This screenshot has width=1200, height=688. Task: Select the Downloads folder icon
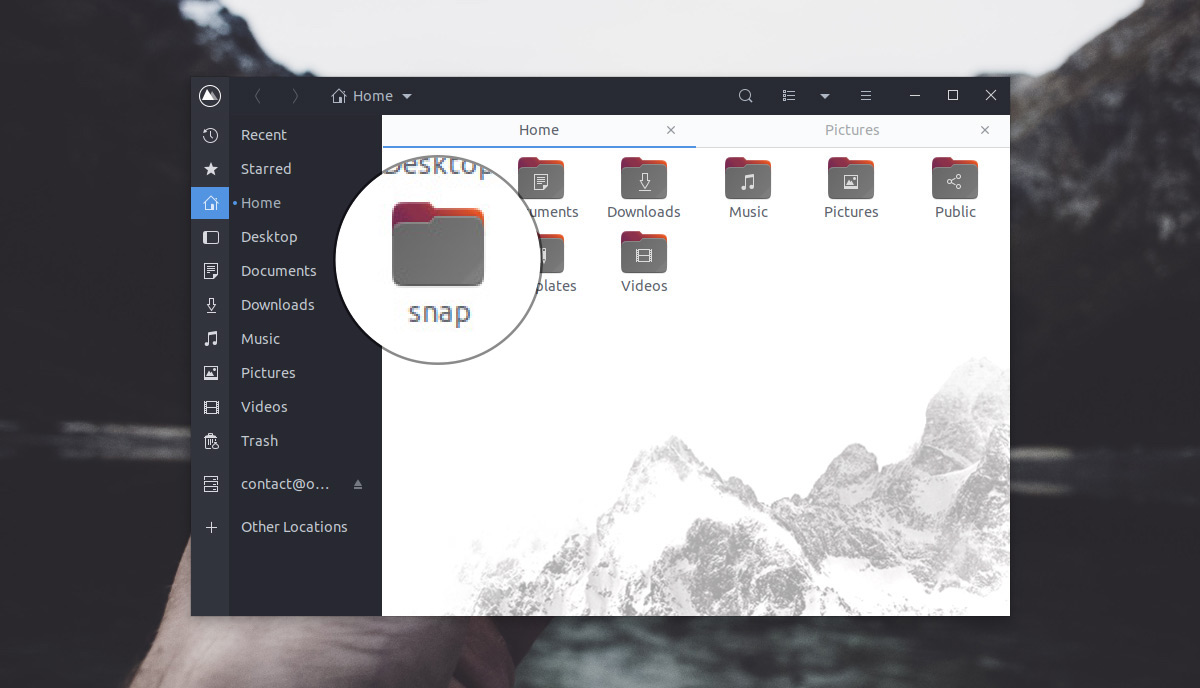coord(643,180)
